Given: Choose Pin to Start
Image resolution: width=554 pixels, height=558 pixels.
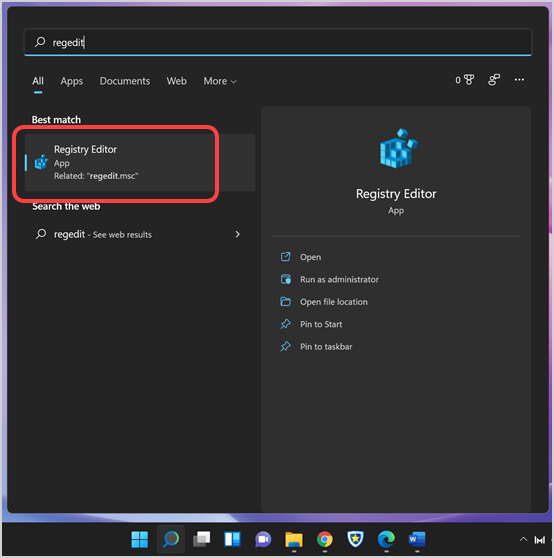Looking at the screenshot, I should 321,324.
